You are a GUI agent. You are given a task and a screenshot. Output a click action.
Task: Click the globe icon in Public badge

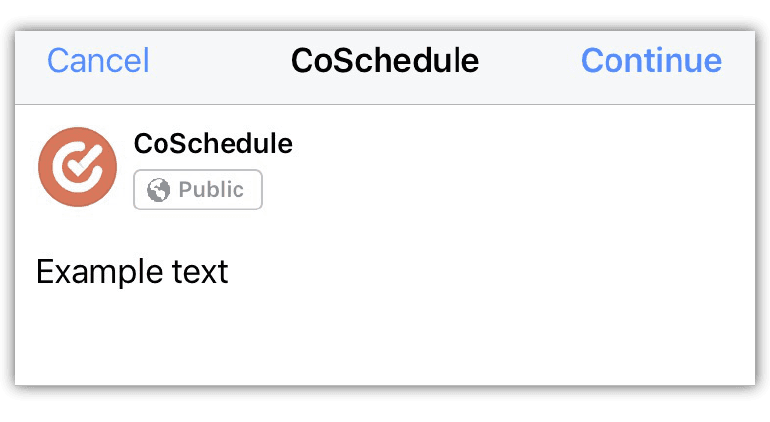(158, 190)
